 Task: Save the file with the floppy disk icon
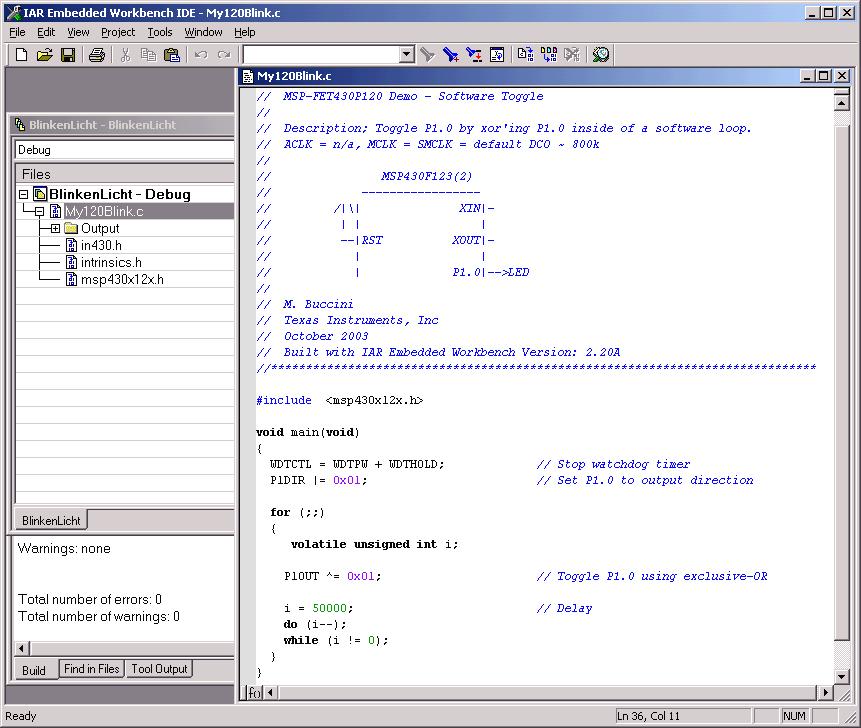[68, 54]
